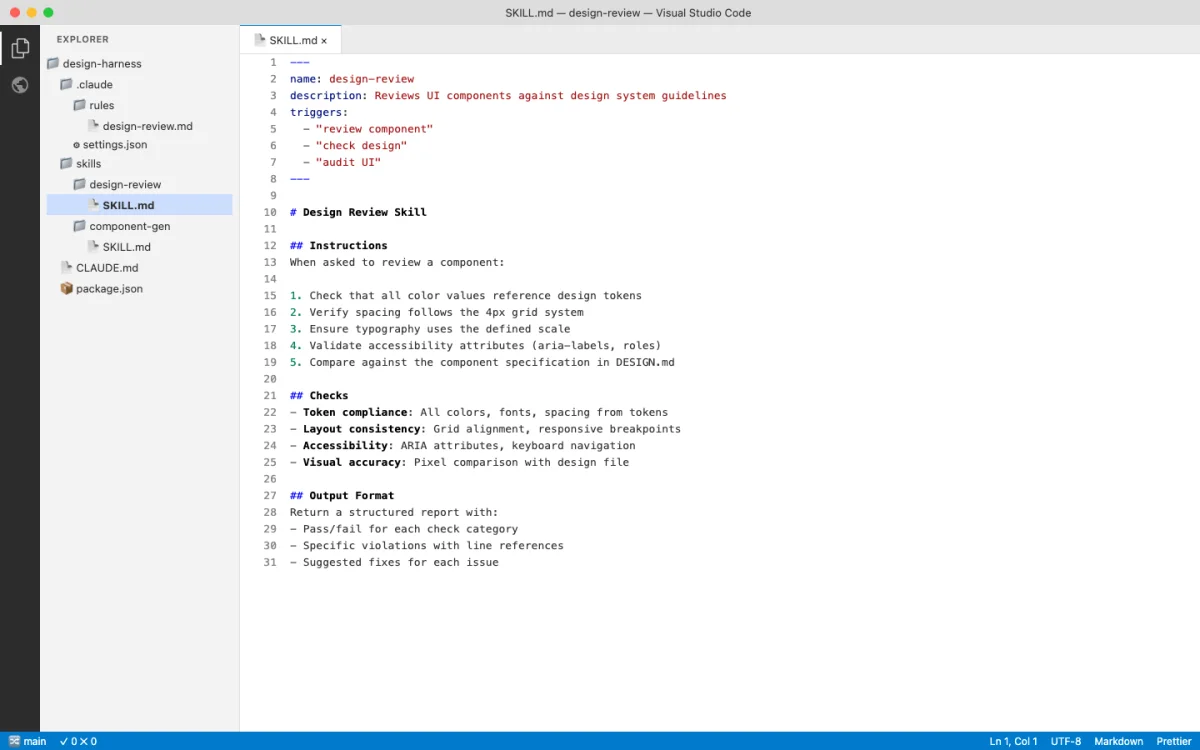The width and height of the screenshot is (1200, 750).
Task: Click the 'name: design-review' line
Action: click(x=352, y=79)
